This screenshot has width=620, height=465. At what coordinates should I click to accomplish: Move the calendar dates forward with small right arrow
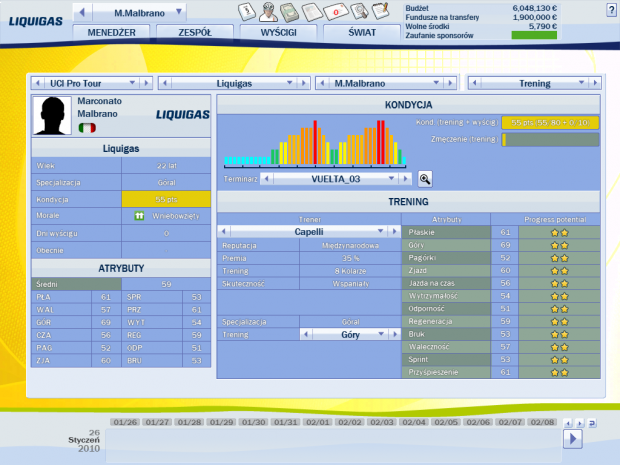pyautogui.click(x=580, y=423)
